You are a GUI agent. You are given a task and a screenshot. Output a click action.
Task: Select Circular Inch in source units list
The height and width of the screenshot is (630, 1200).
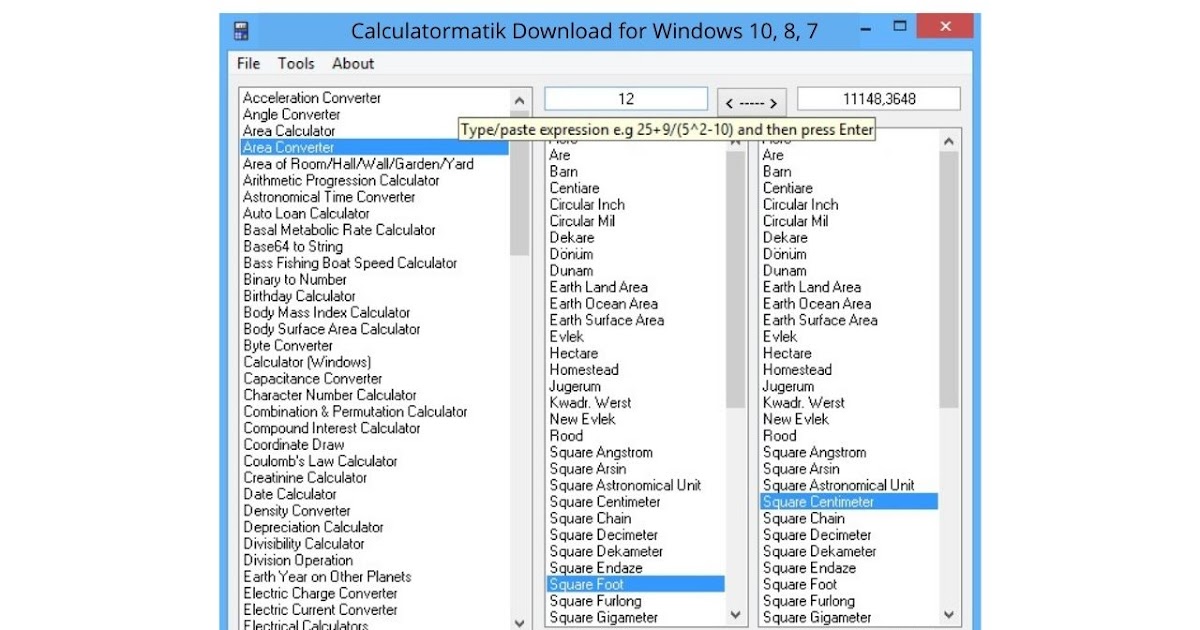point(588,204)
